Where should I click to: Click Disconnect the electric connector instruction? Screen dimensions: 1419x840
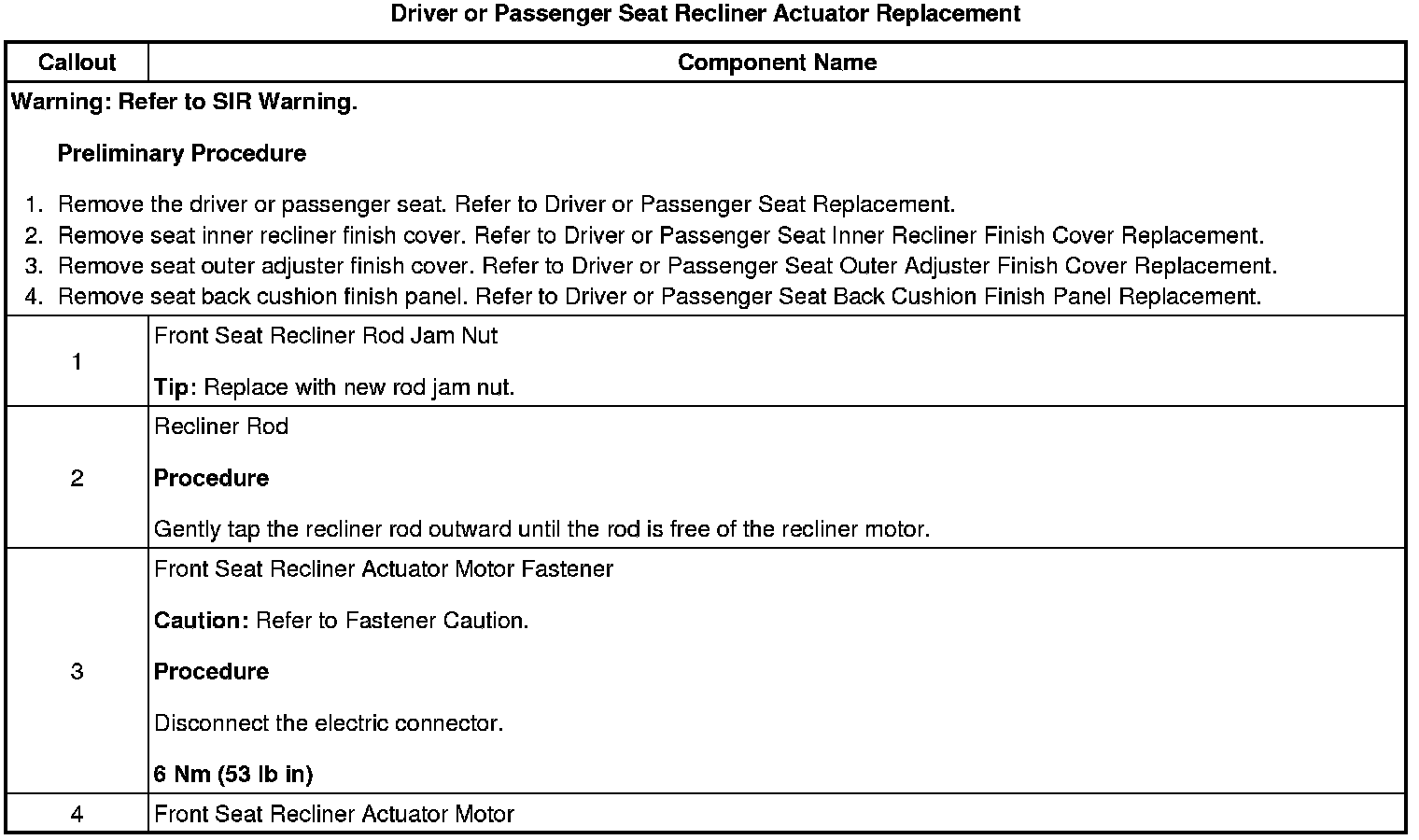[x=329, y=723]
